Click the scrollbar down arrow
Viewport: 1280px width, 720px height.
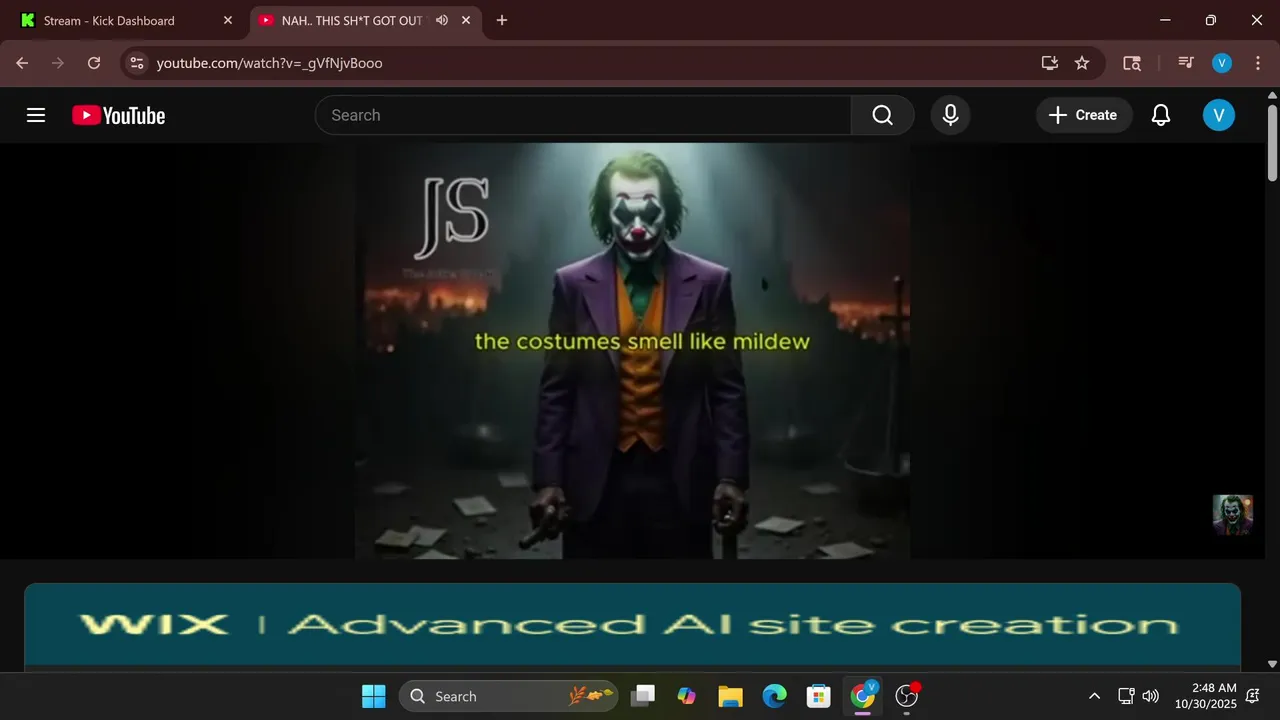tap(1272, 663)
